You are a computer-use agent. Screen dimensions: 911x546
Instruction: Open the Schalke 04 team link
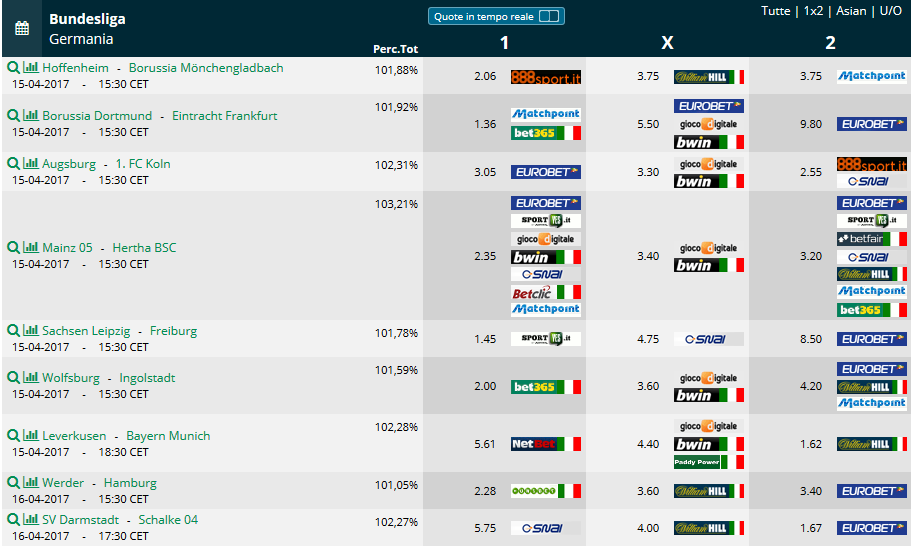[168, 520]
